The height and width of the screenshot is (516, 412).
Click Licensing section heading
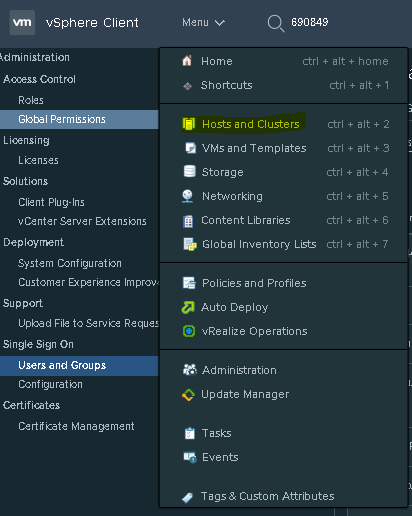[x=26, y=140]
